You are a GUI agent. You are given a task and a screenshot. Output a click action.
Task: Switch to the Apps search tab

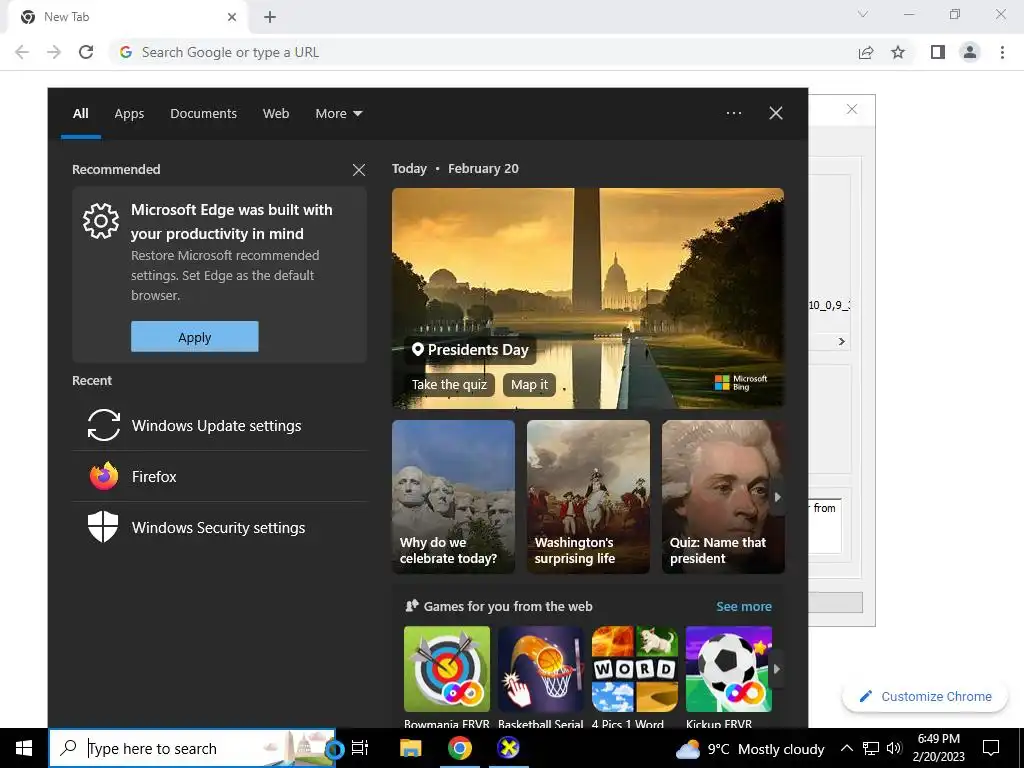(129, 114)
